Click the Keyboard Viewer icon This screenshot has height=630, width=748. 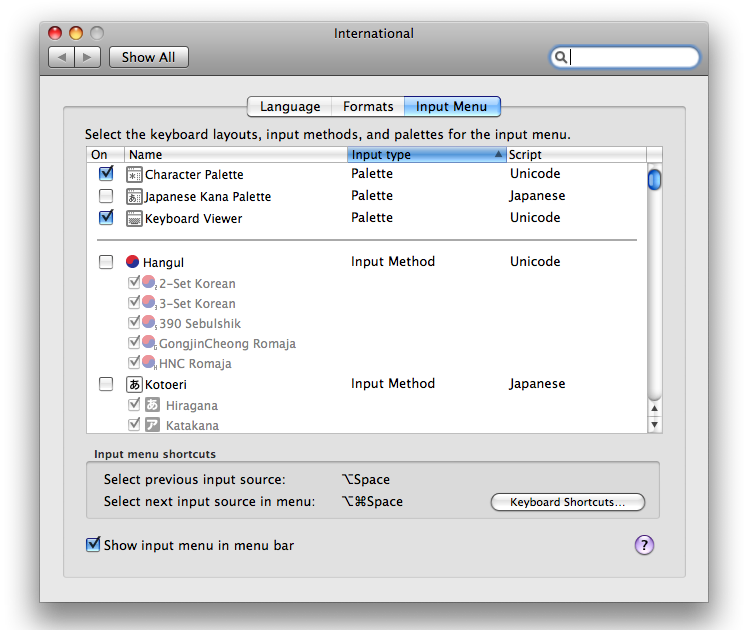(x=134, y=218)
